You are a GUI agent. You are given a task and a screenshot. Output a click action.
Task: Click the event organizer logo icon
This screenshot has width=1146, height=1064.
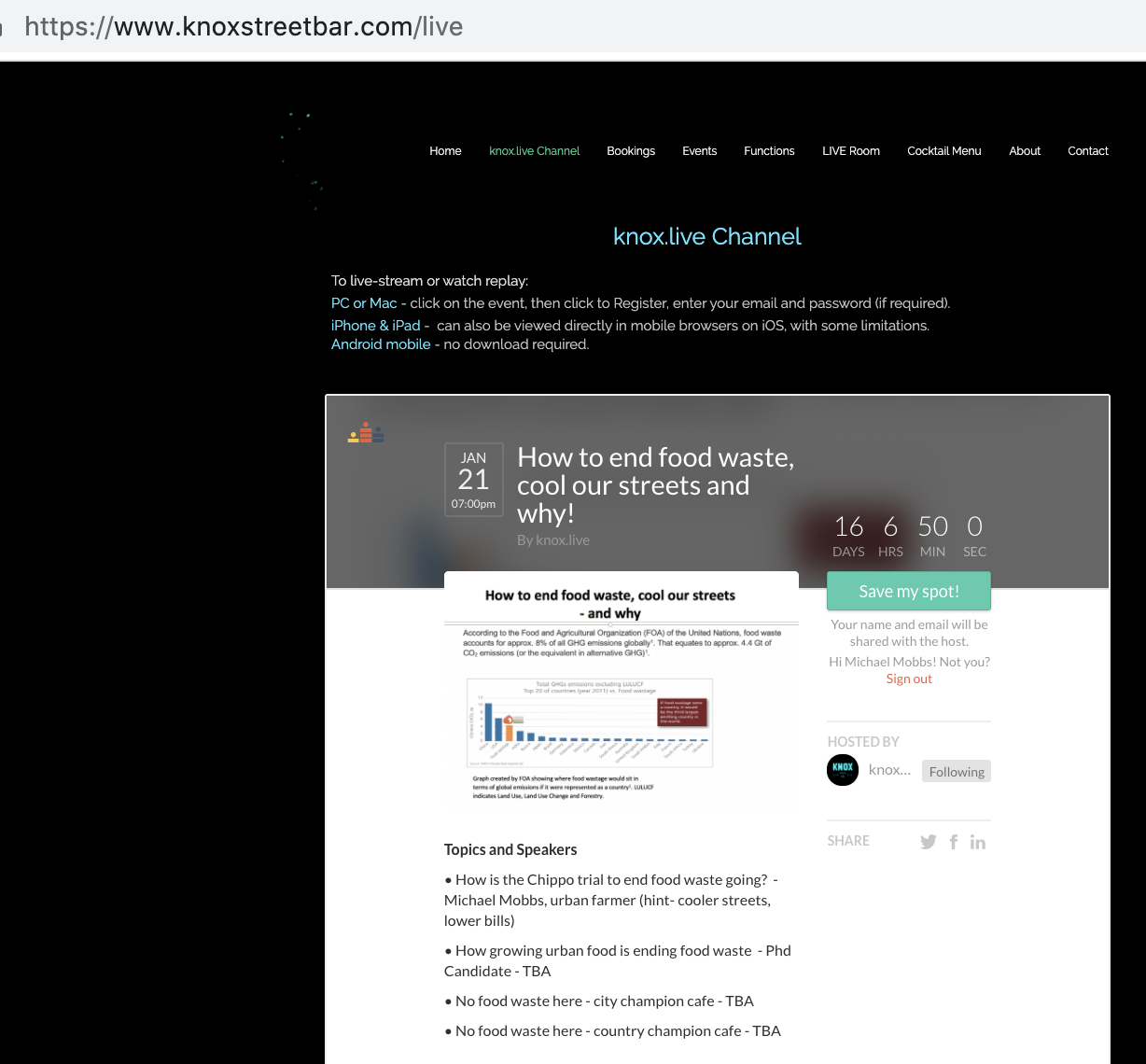point(366,433)
